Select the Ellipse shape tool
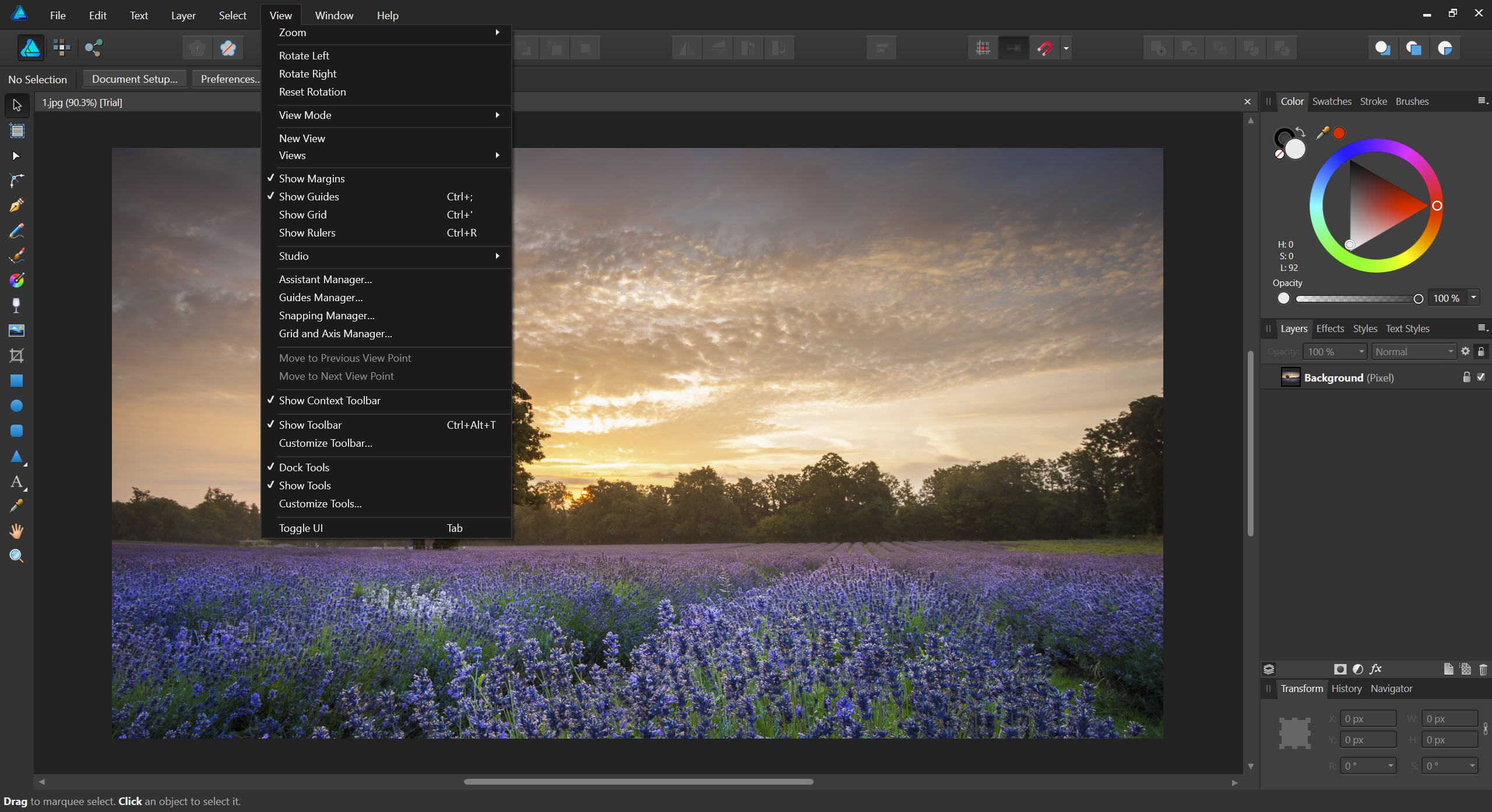The image size is (1492, 812). pos(16,405)
